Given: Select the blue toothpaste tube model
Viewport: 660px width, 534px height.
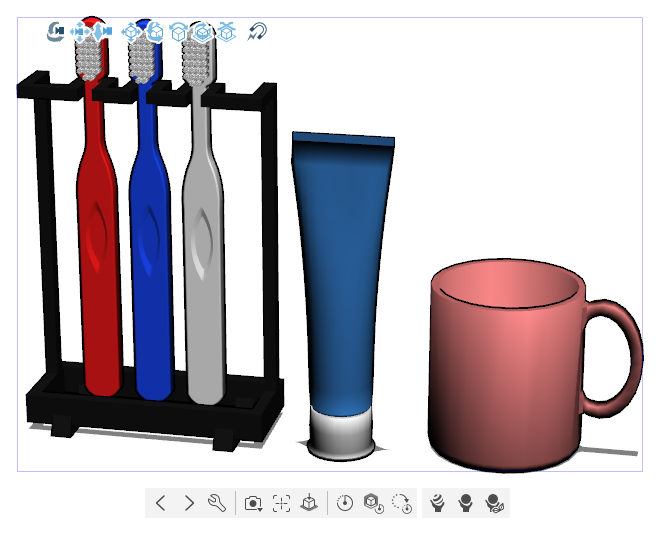Looking at the screenshot, I should [x=342, y=274].
